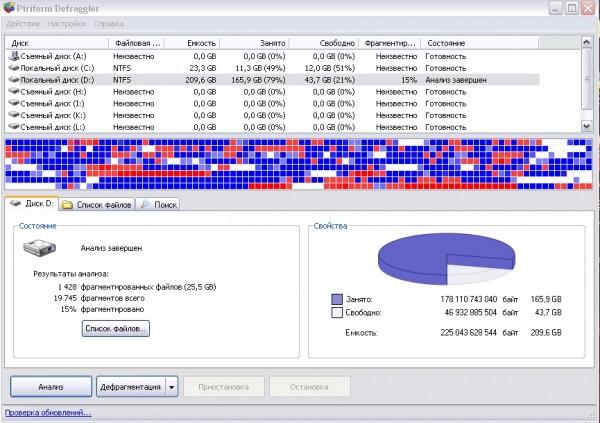Viewport: 600px width, 423px height.
Task: Click the drive list scrollbar thumb
Action: click(587, 79)
